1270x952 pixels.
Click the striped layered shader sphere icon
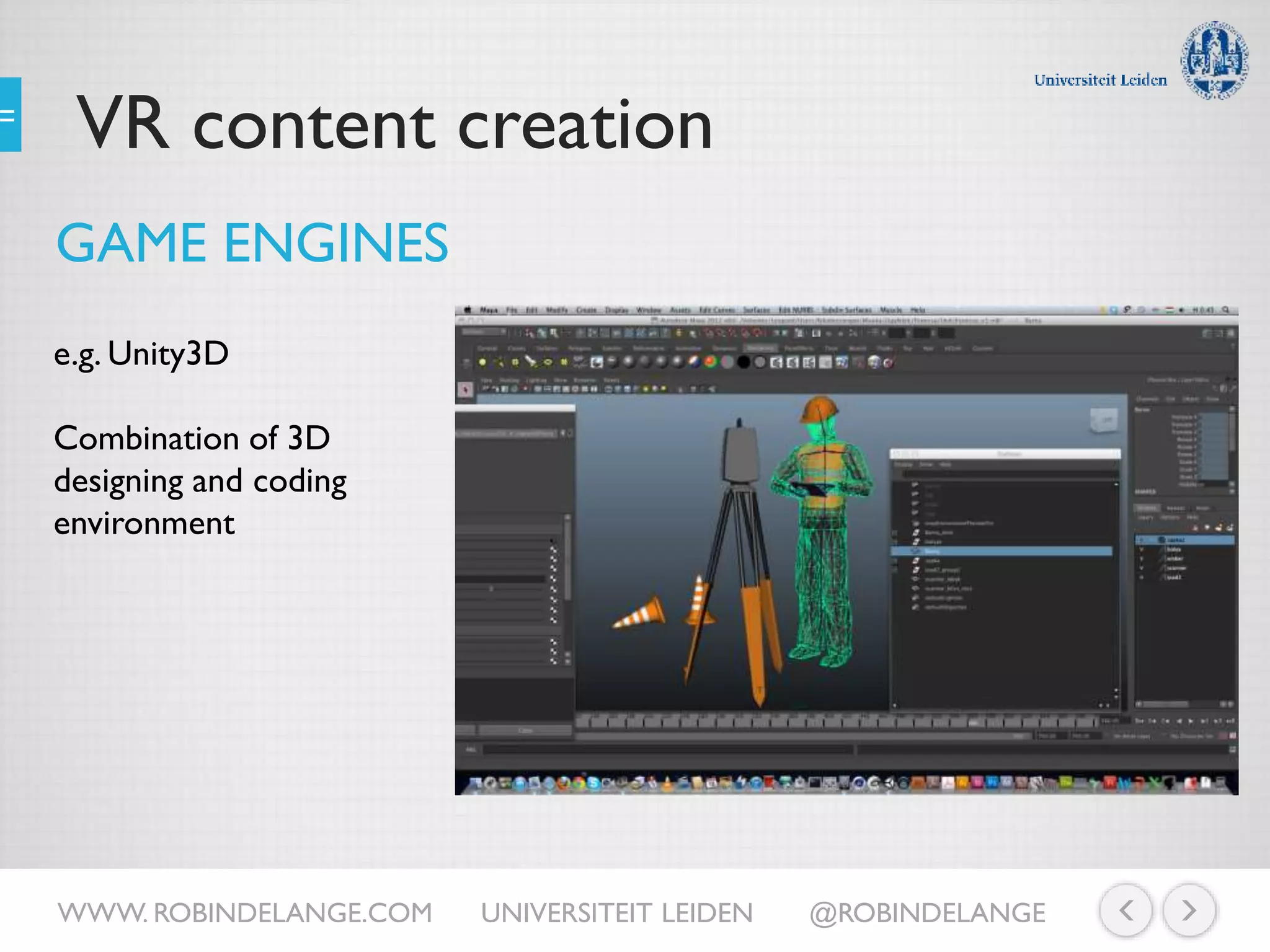click(695, 362)
